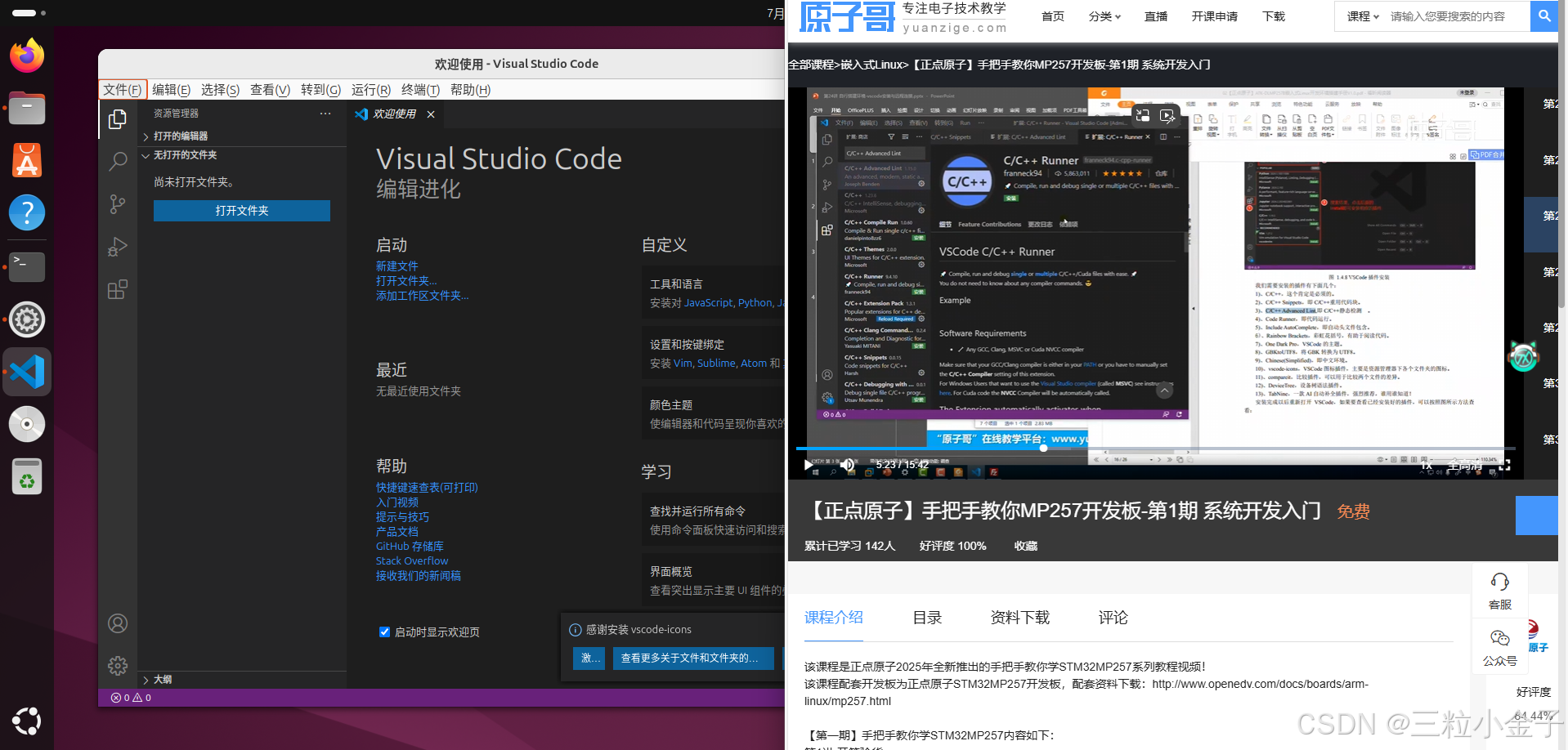Screen dimensions: 1568x750
Task: Open the Trash from the dock
Action: pos(27,476)
